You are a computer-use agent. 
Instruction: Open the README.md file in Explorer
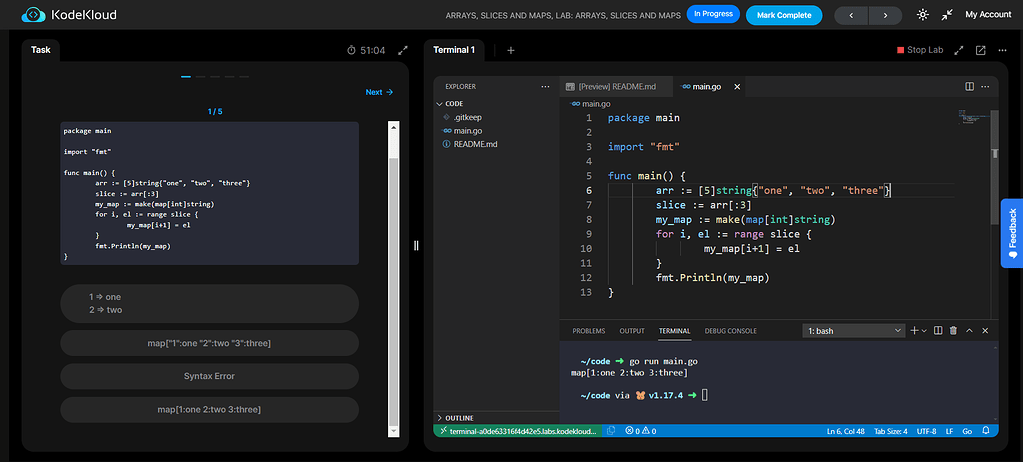tap(475, 144)
